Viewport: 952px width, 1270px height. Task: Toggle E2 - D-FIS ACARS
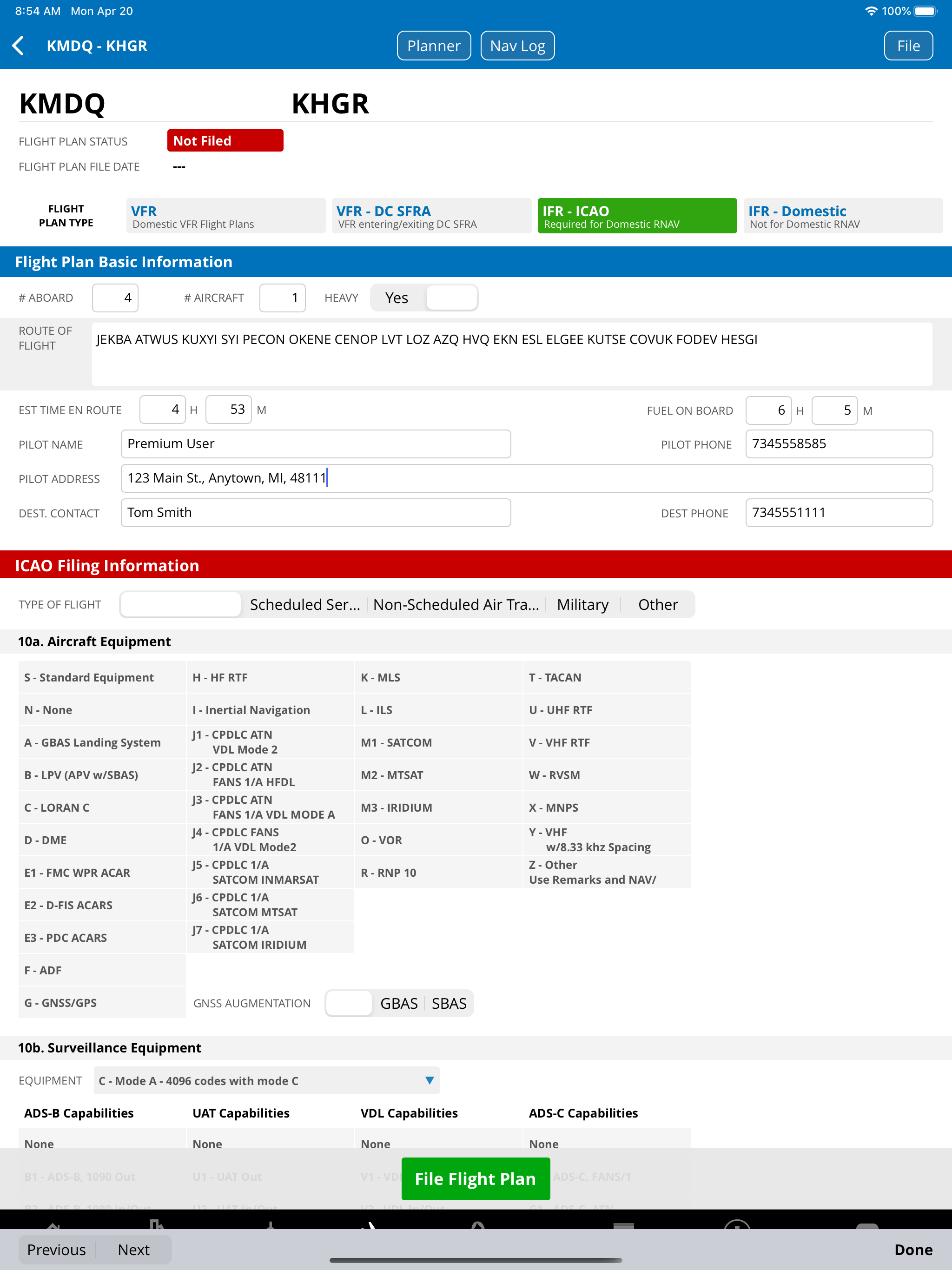tap(102, 905)
